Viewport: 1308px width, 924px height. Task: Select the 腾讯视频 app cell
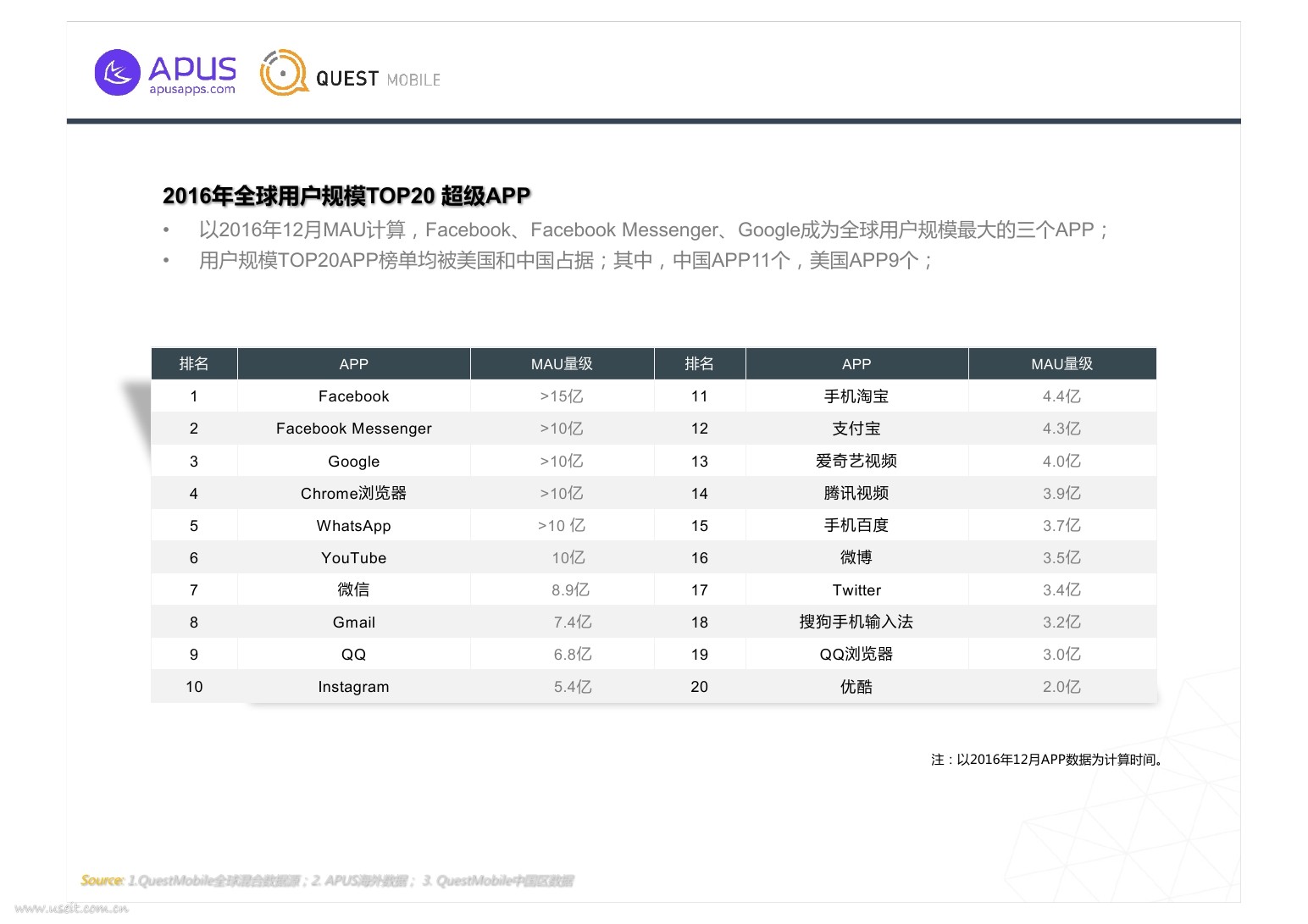click(x=856, y=493)
